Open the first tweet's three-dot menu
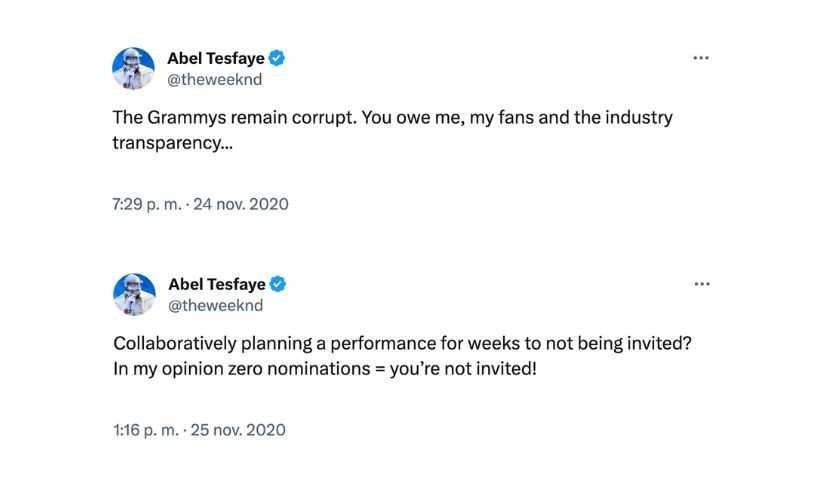This screenshot has width=825, height=495. tap(701, 58)
